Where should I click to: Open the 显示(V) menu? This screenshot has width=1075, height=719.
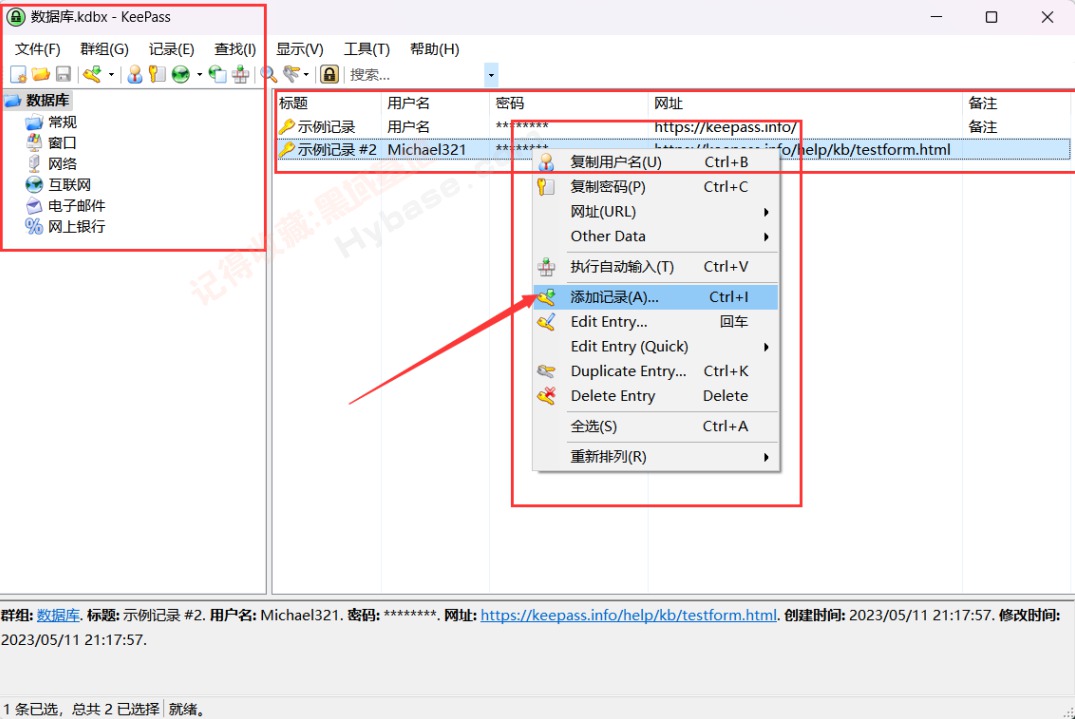300,49
